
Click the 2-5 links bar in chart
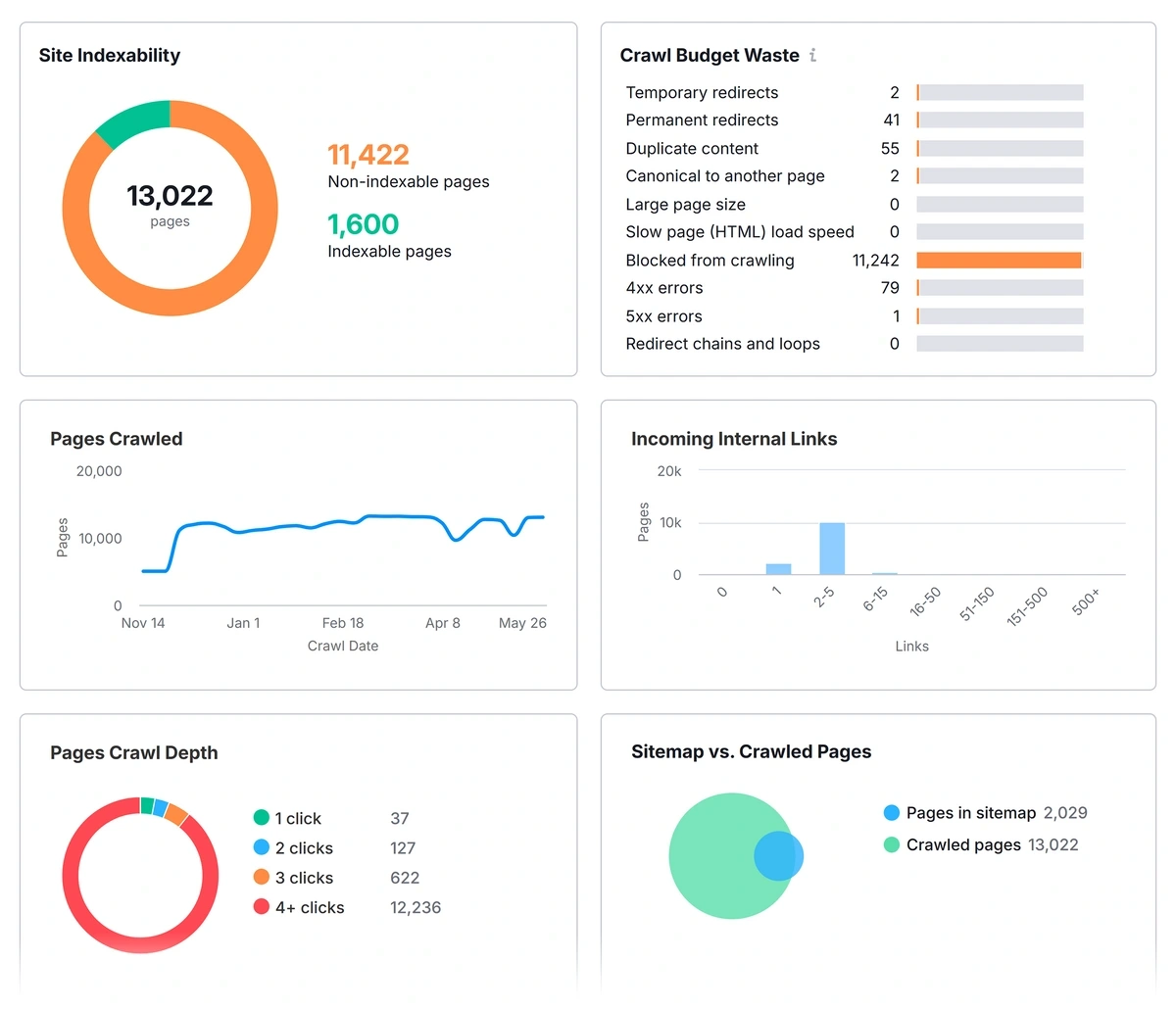click(x=832, y=549)
